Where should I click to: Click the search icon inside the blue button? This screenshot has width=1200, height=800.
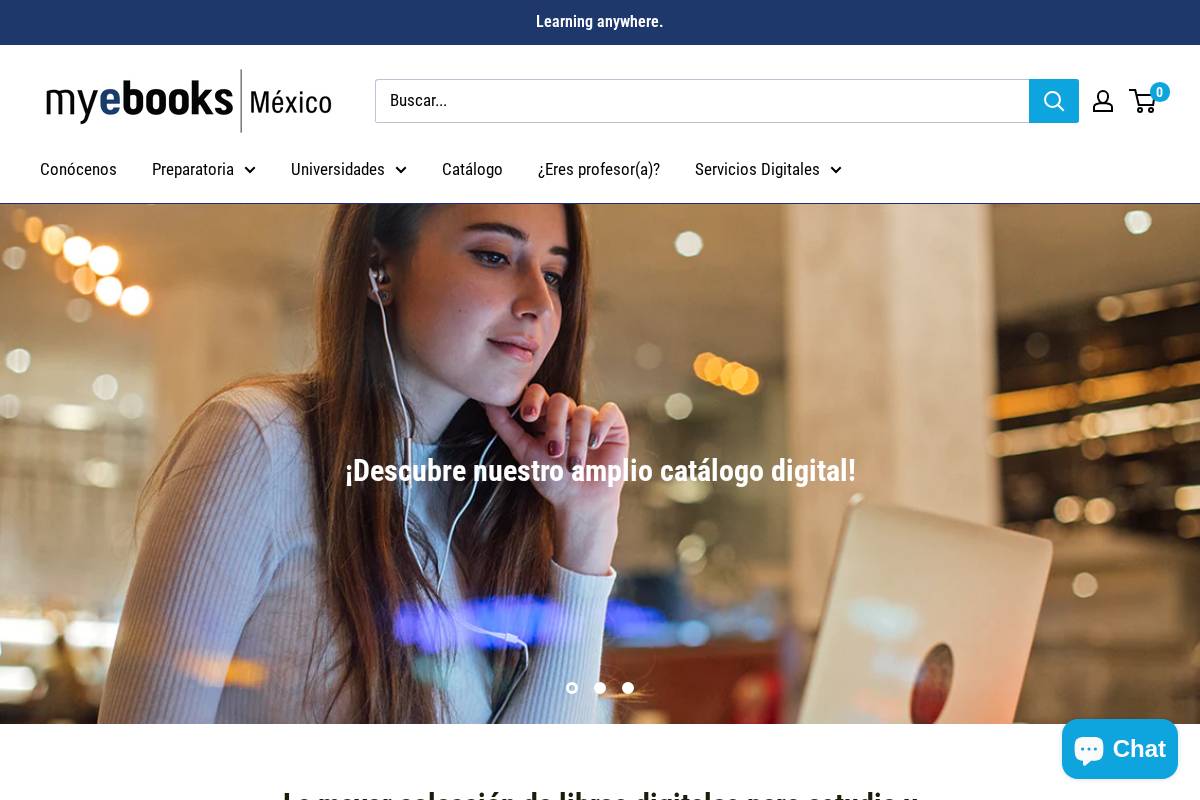(1053, 101)
